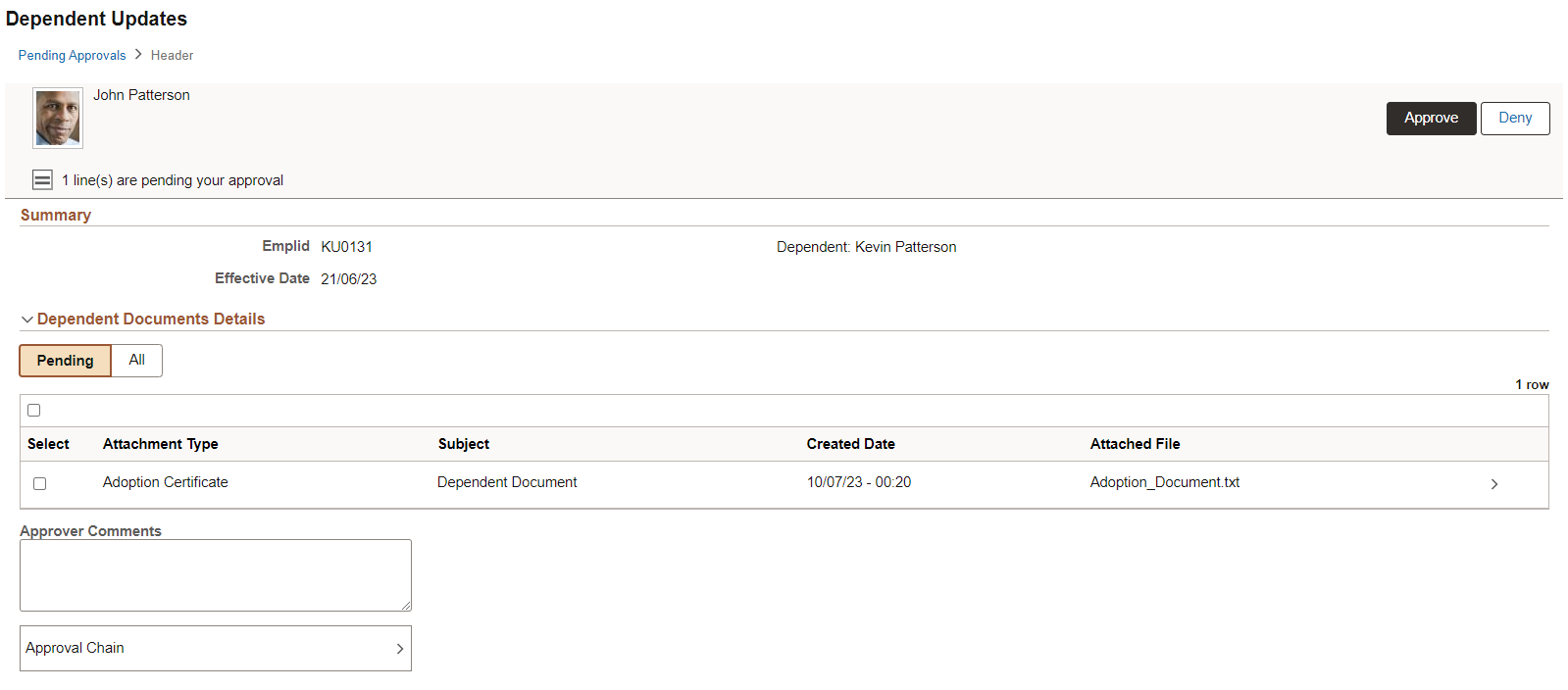Click John Patterson's profile photo
Viewport: 1568px width, 690px height.
click(58, 118)
